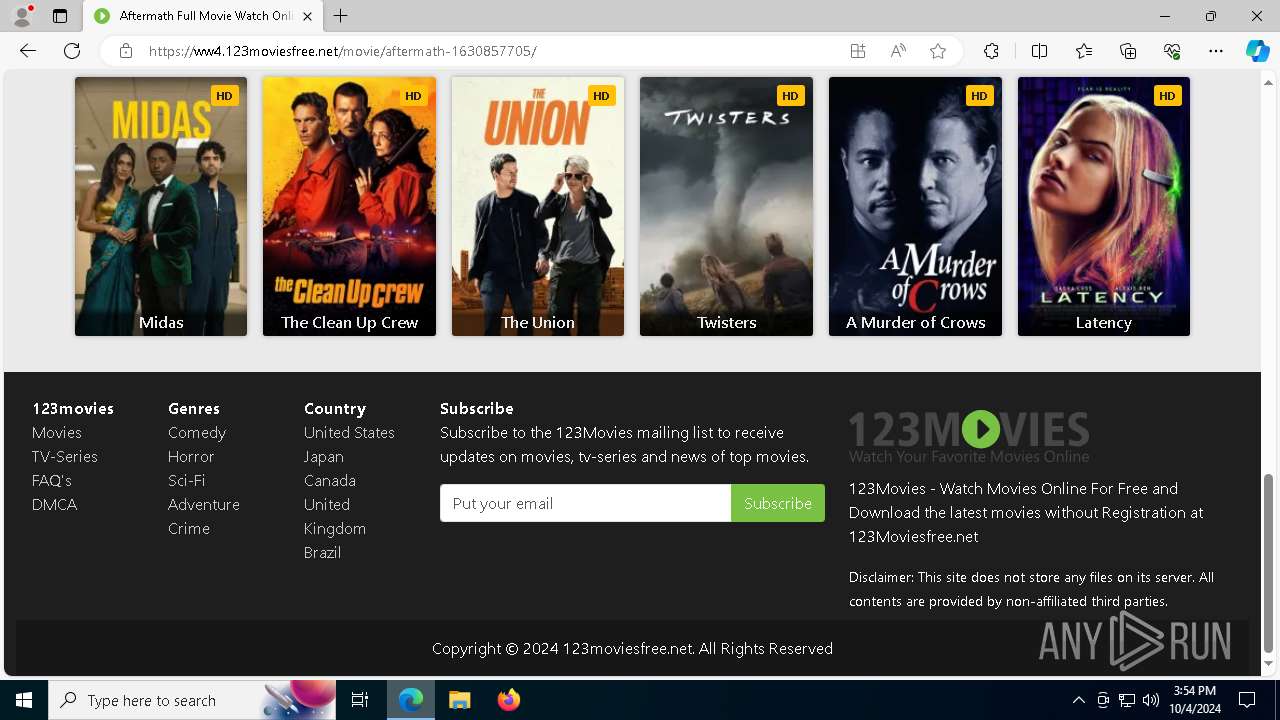Open the profile avatar icon
This screenshot has width=1280, height=720.
[x=22, y=16]
